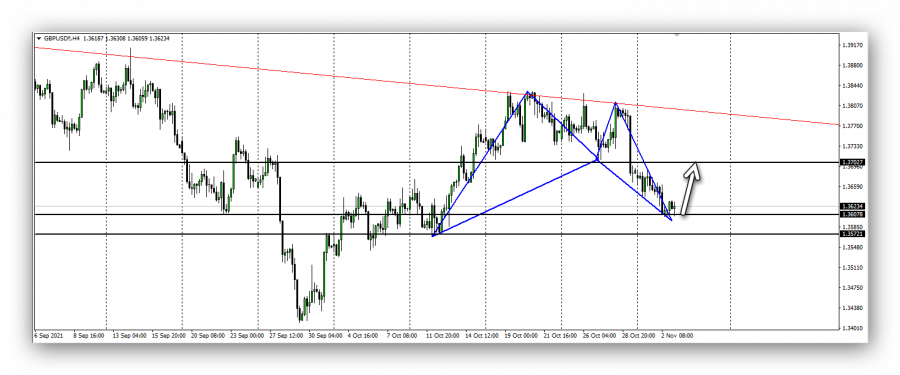The width and height of the screenshot is (900, 375).
Task: Select the horizontal line at 1.37027
Action: pos(436,163)
